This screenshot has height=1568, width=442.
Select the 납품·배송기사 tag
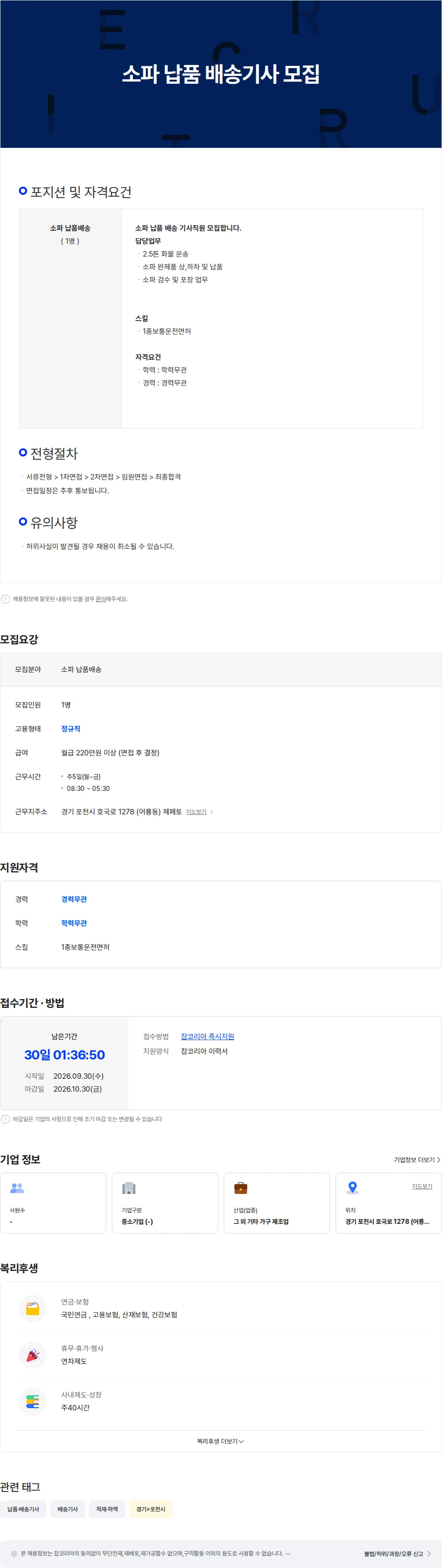23,1509
